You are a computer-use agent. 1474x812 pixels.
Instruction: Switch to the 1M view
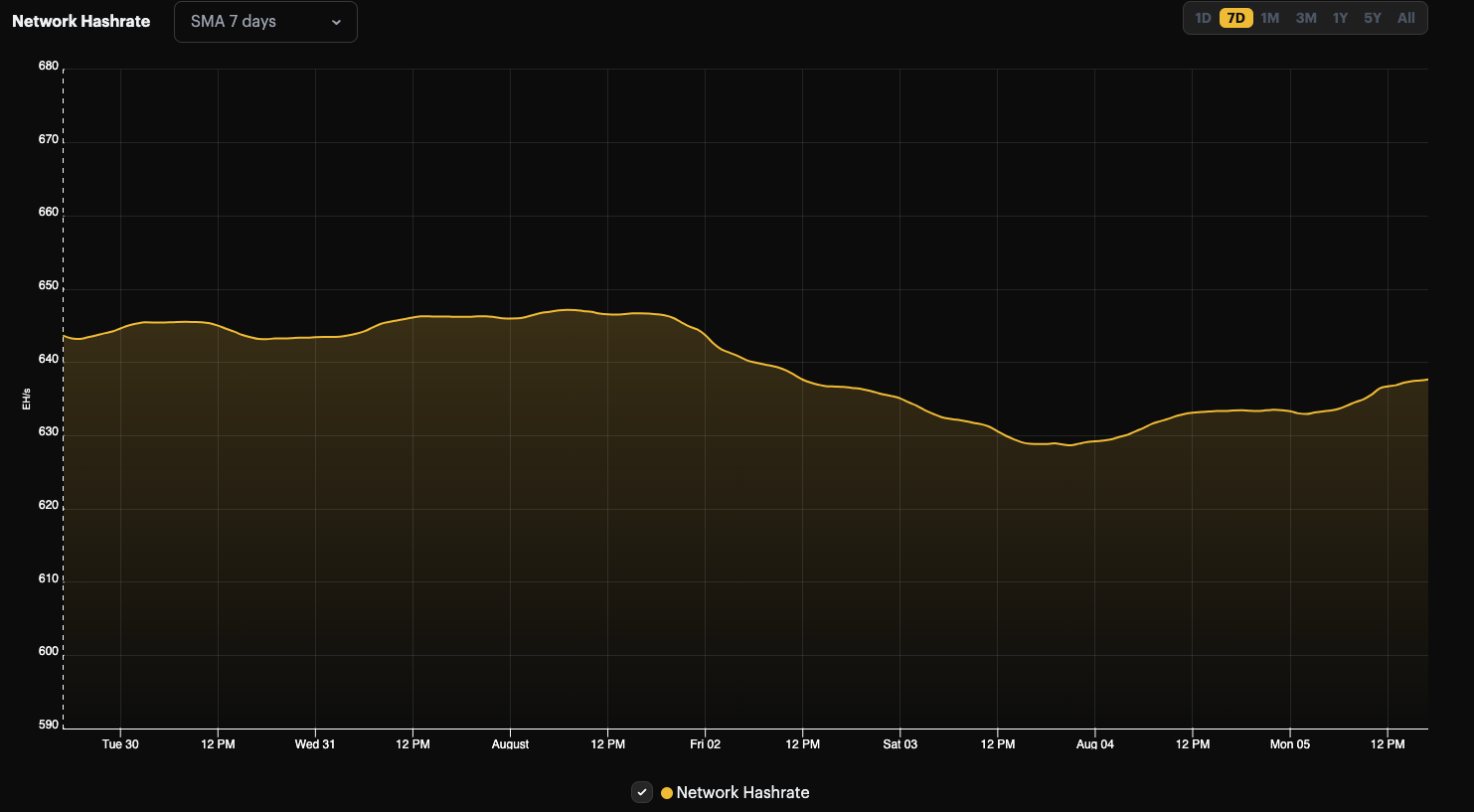[1270, 17]
